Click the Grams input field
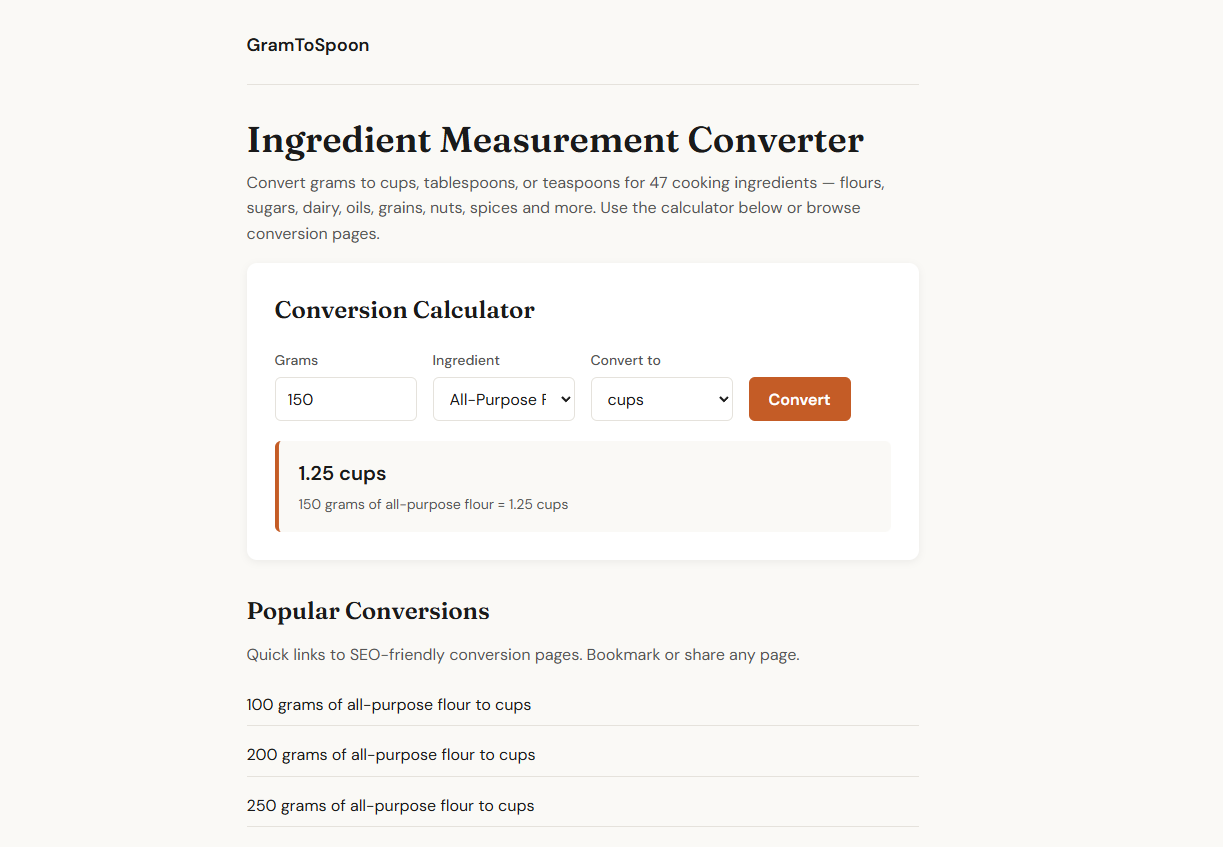The height and width of the screenshot is (847, 1223). (x=345, y=399)
